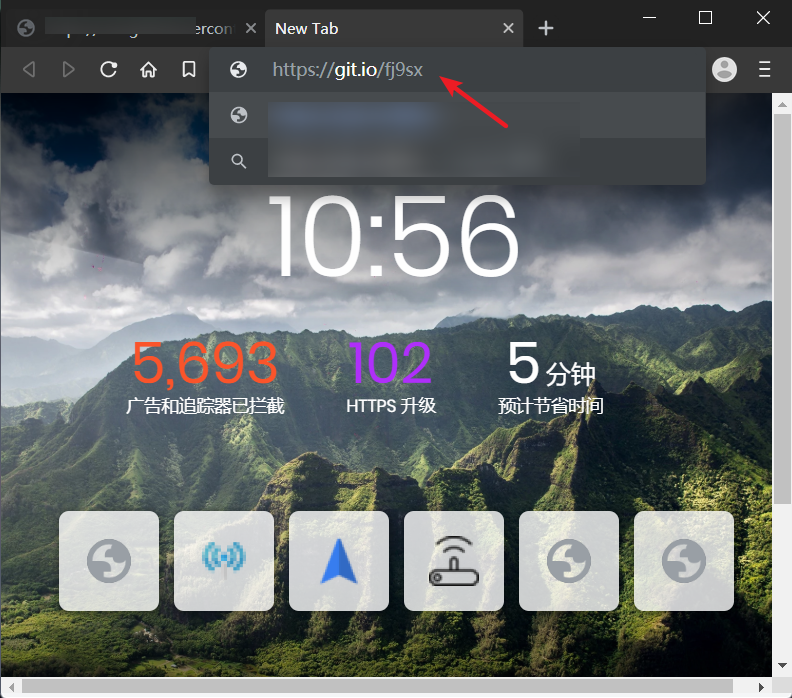Open the blue navigation arrow tile
Image resolution: width=792 pixels, height=698 pixels.
[x=339, y=560]
